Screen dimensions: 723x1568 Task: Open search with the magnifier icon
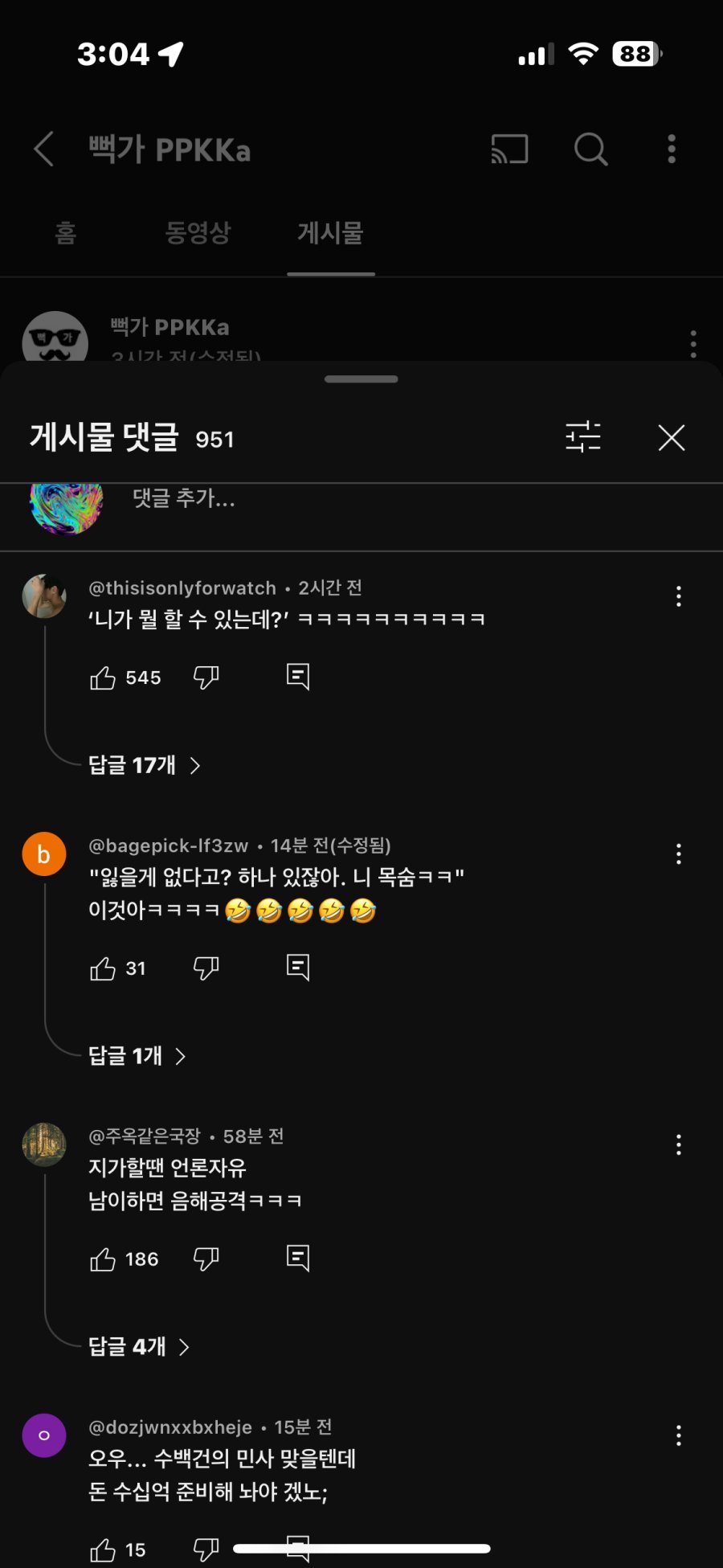(590, 149)
